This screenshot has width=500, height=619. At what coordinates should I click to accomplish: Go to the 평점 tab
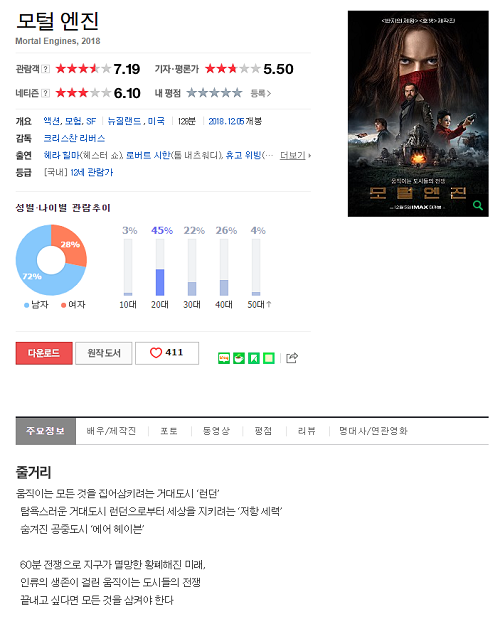[263, 431]
